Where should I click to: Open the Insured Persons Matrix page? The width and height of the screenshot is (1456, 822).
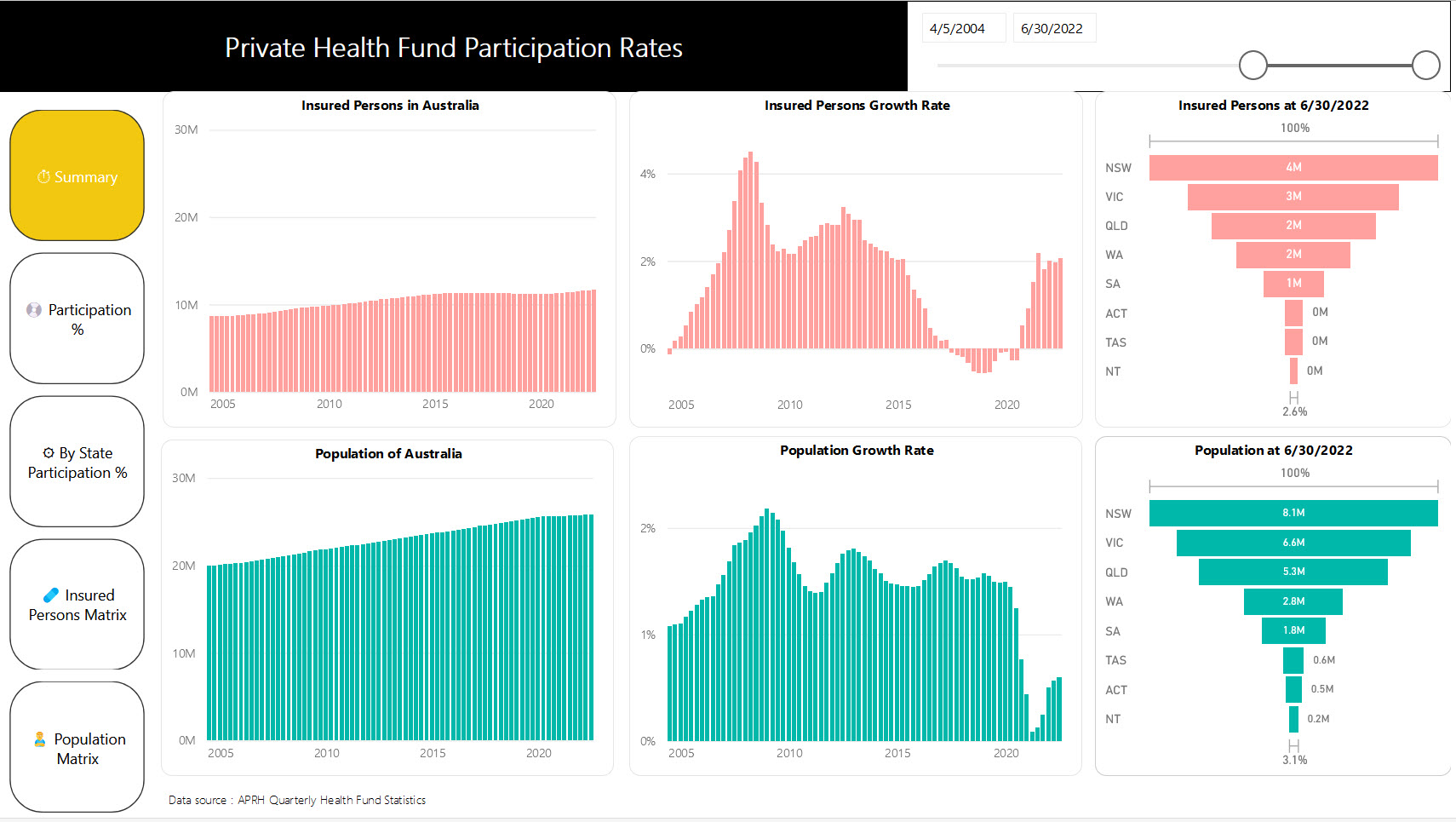pyautogui.click(x=77, y=605)
